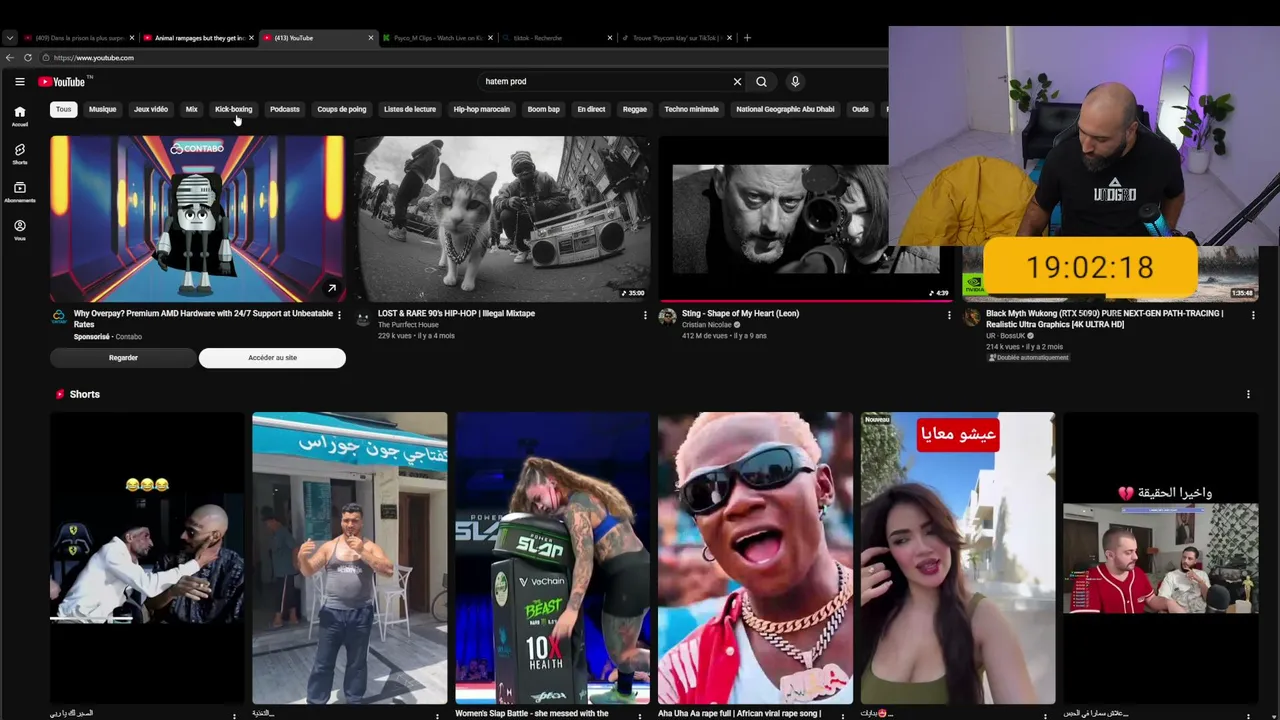Screen dimensions: 1280x720
Task: Click The Purrfect House channel avatar
Action: (x=363, y=318)
